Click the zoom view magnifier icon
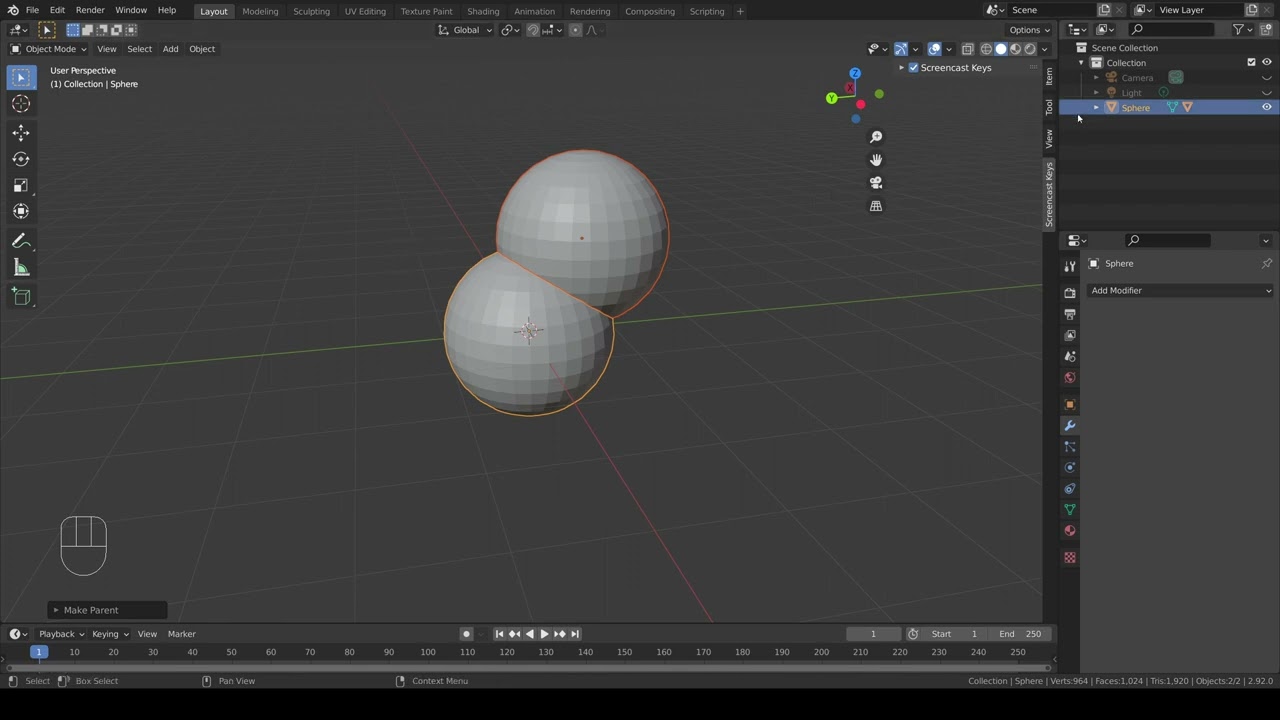This screenshot has width=1280, height=720. 876,137
